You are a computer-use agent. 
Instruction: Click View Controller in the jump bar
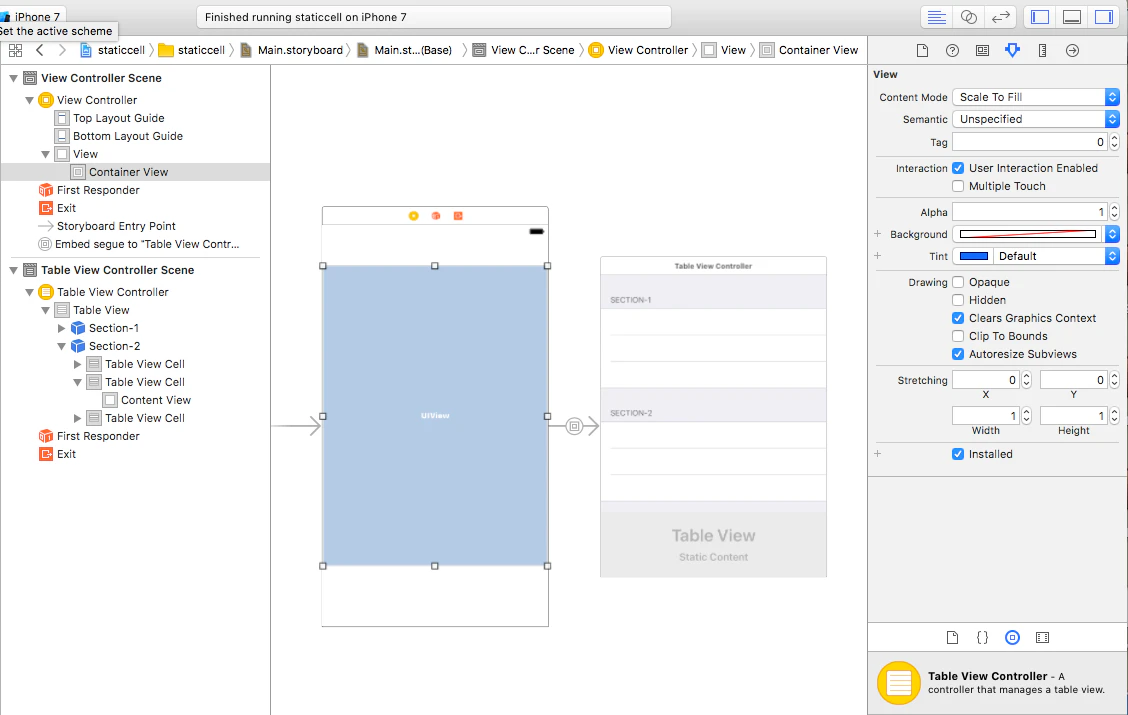coord(639,50)
